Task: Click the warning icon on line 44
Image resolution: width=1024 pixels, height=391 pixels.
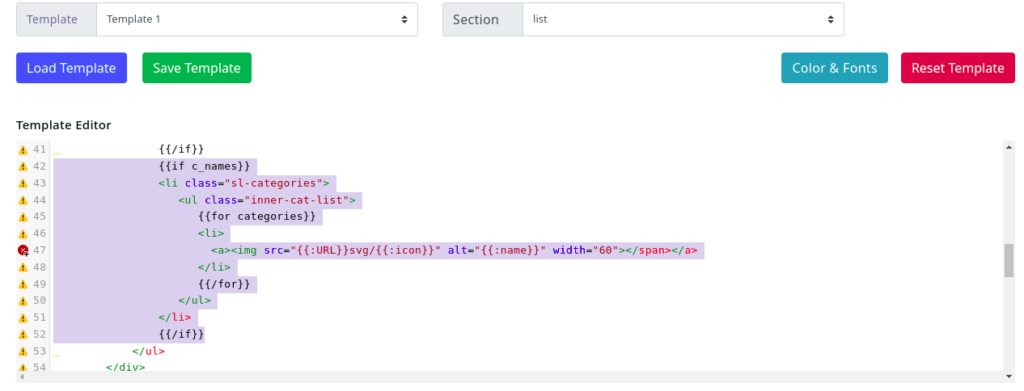Action: pos(23,200)
